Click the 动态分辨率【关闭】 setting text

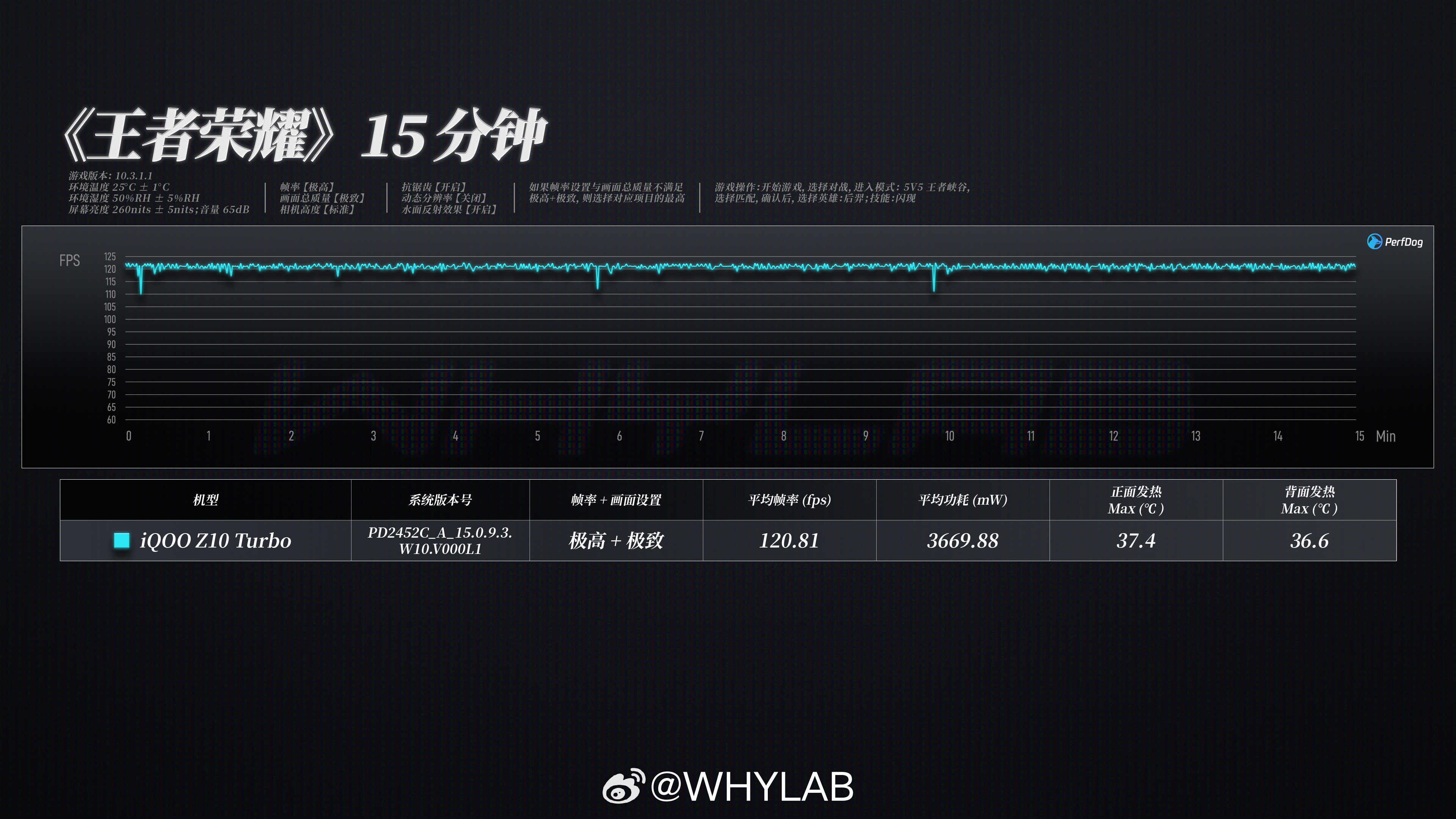pos(444,198)
